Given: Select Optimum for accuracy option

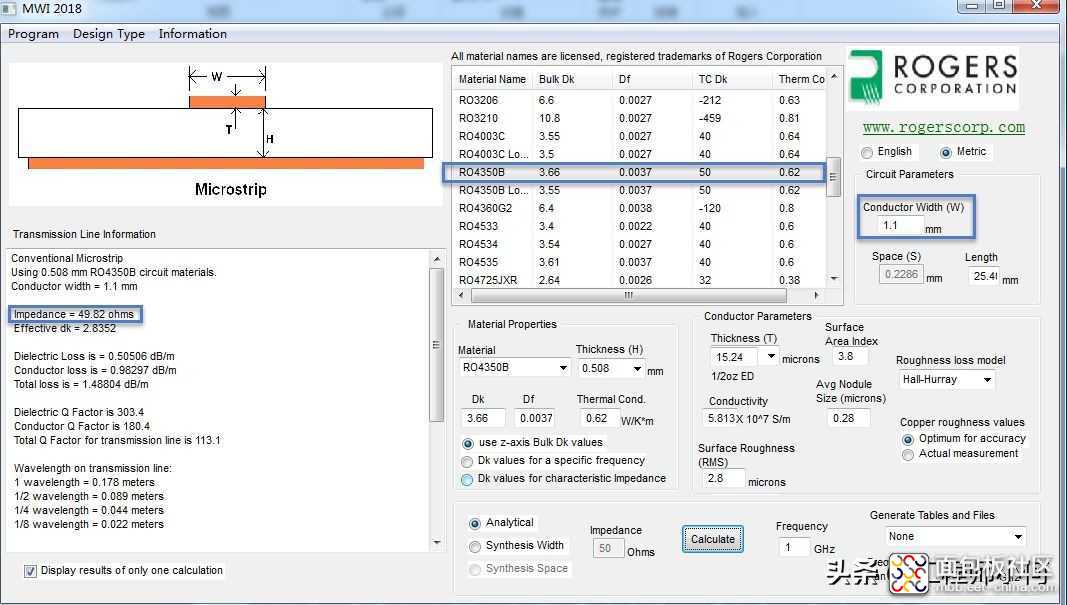Looking at the screenshot, I should 908,440.
